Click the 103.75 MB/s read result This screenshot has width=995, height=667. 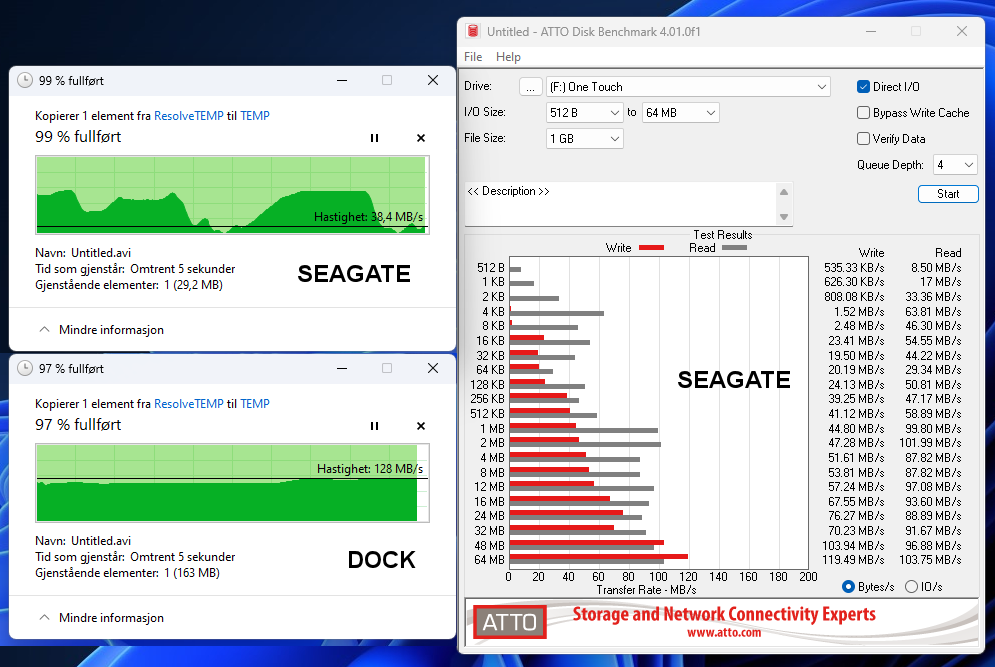click(x=930, y=560)
